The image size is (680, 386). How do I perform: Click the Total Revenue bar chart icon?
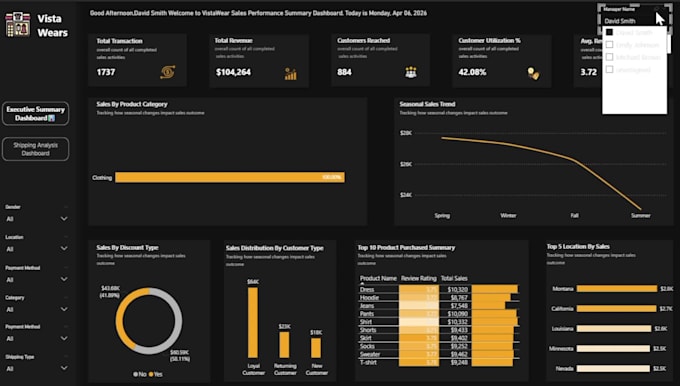pyautogui.click(x=291, y=73)
